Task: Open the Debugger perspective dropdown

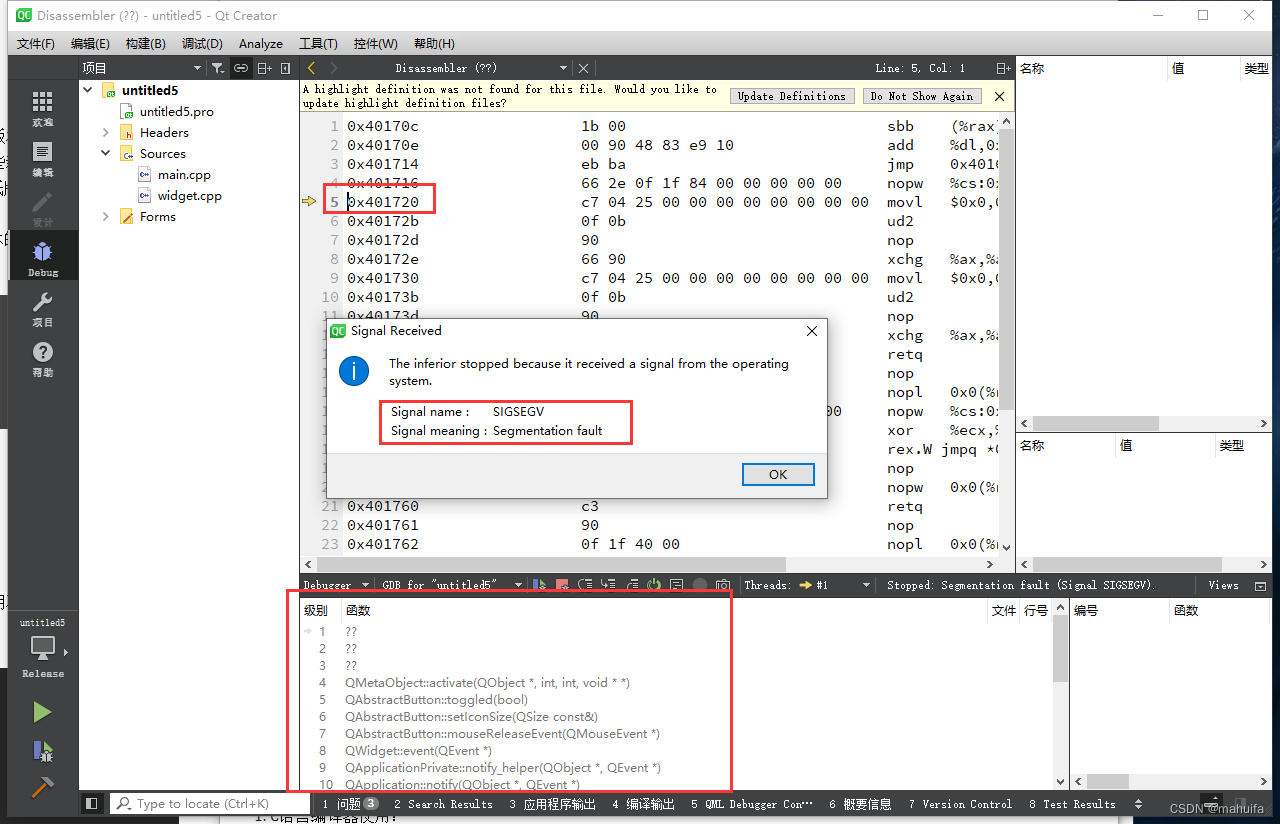Action: 337,585
